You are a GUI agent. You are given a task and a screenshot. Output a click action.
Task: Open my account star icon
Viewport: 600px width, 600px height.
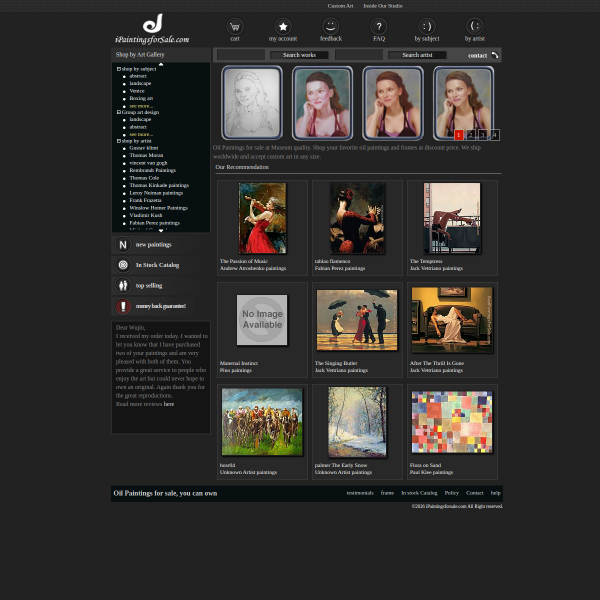coord(283,27)
